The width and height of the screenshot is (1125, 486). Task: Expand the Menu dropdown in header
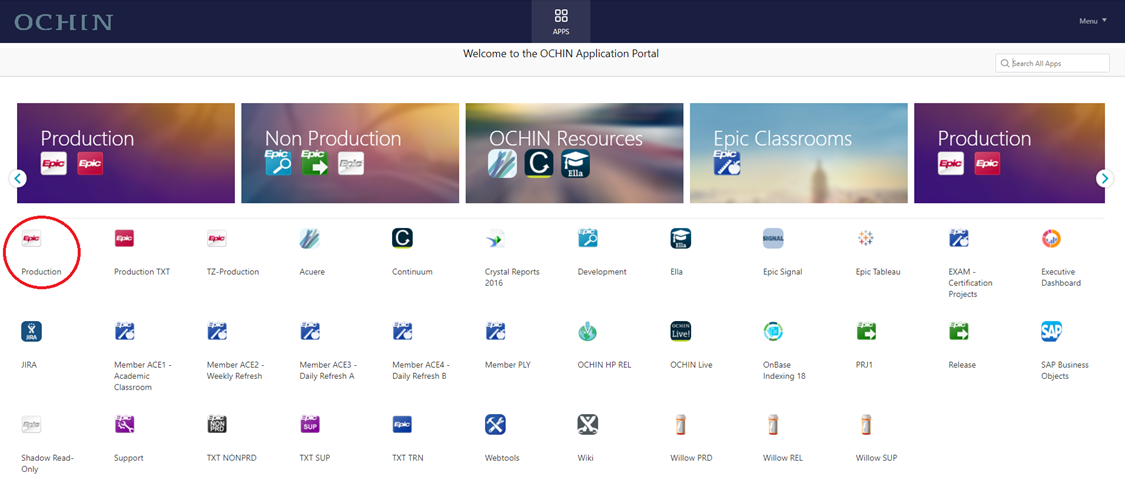1093,21
